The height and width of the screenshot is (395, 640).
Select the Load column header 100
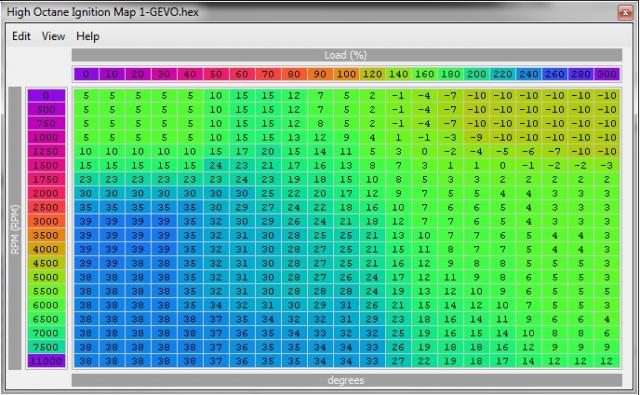point(346,74)
